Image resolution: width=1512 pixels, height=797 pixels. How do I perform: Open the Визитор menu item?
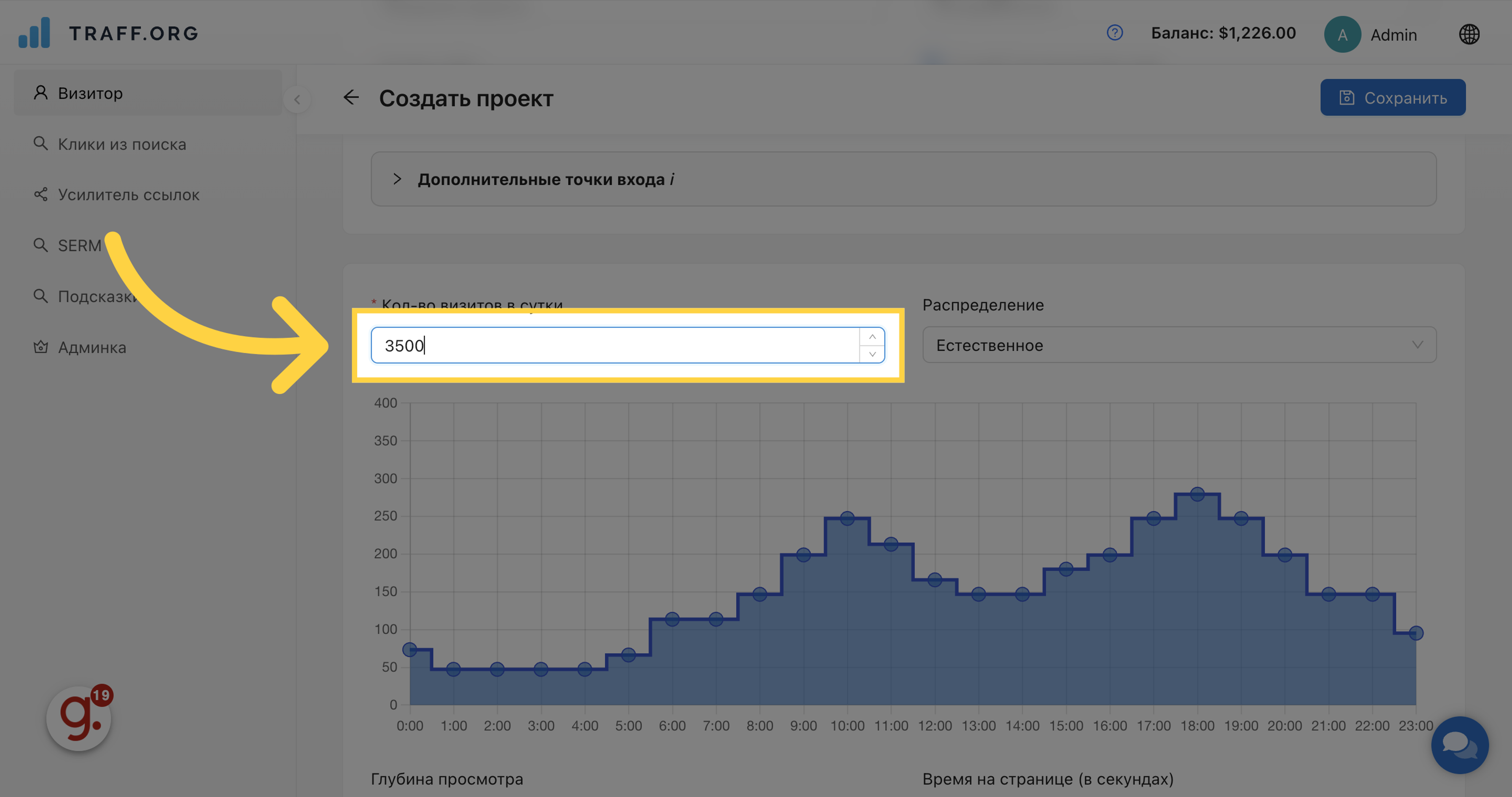click(148, 93)
